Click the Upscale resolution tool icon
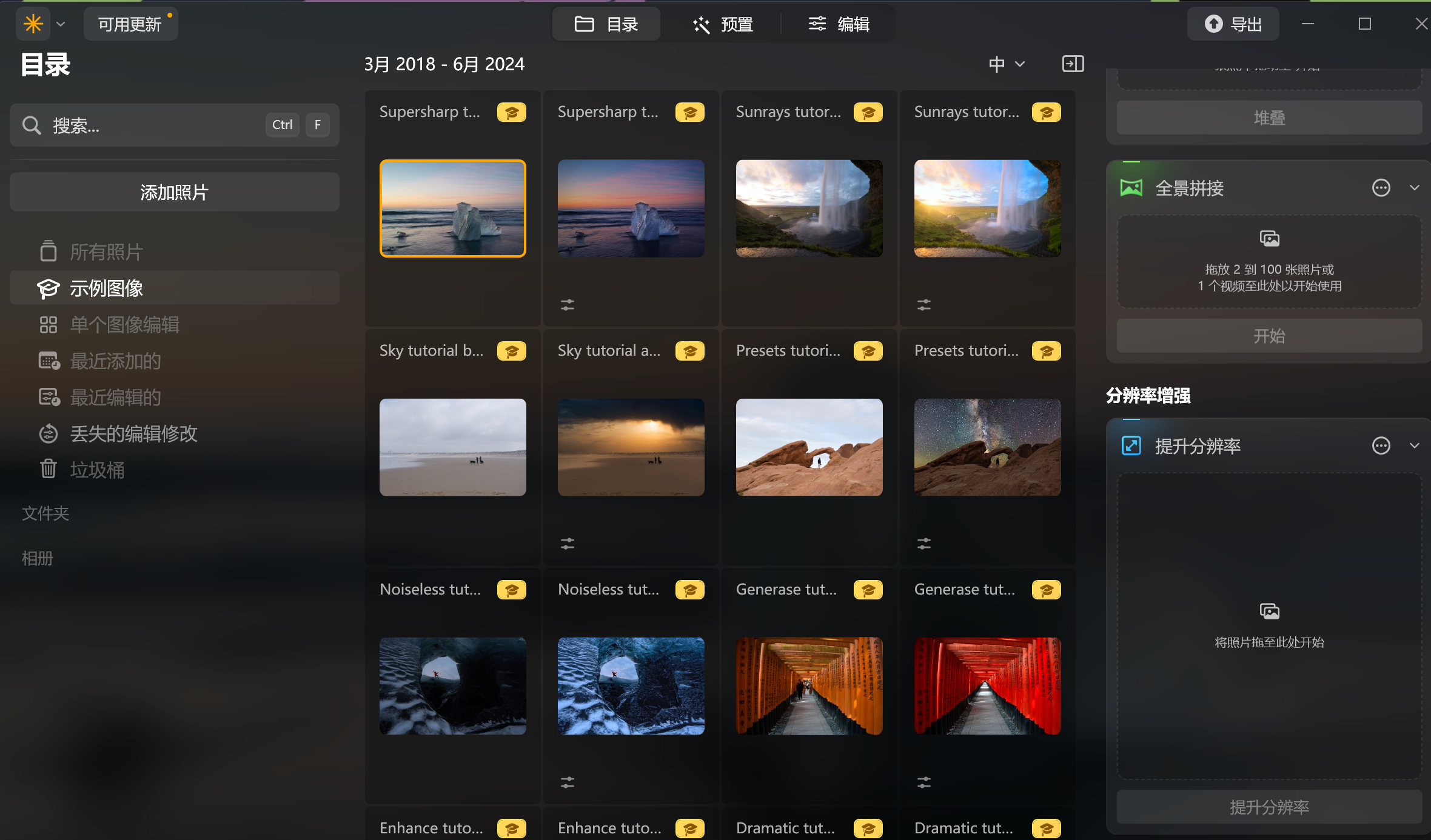Image resolution: width=1431 pixels, height=840 pixels. [1131, 446]
